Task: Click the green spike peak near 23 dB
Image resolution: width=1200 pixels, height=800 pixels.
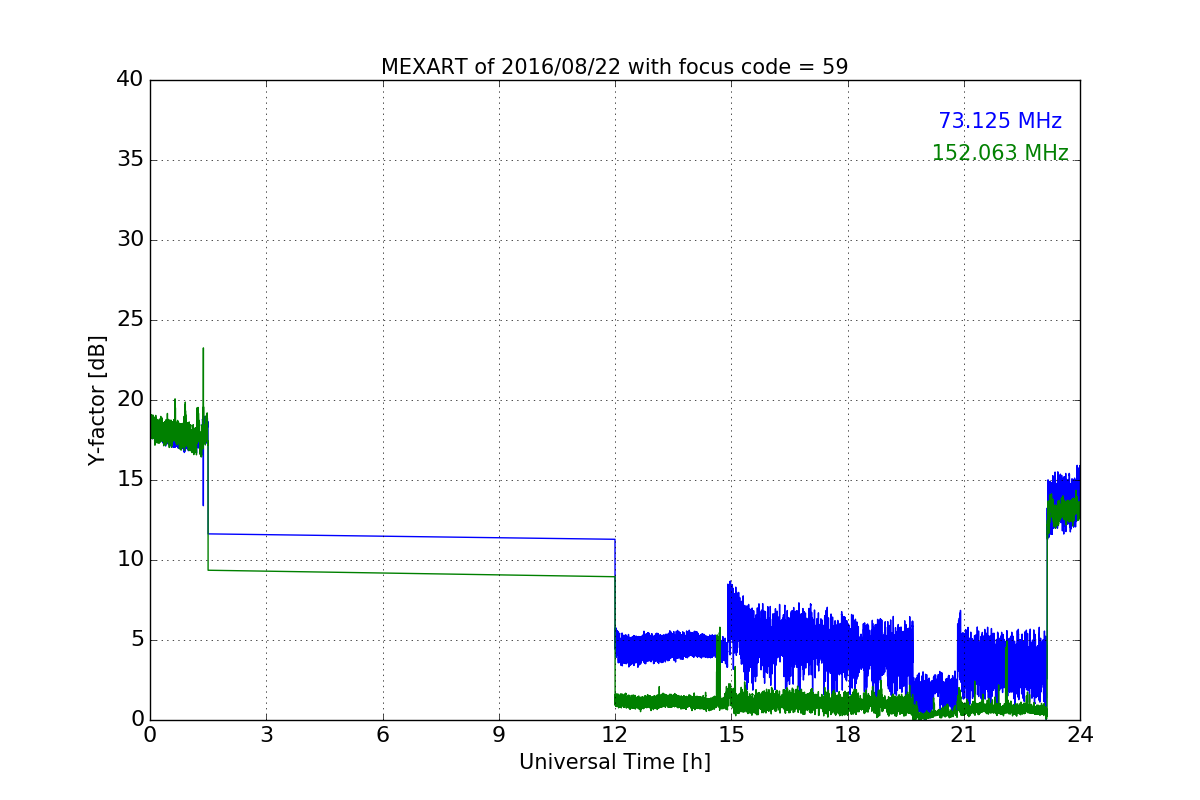Action: tap(203, 350)
